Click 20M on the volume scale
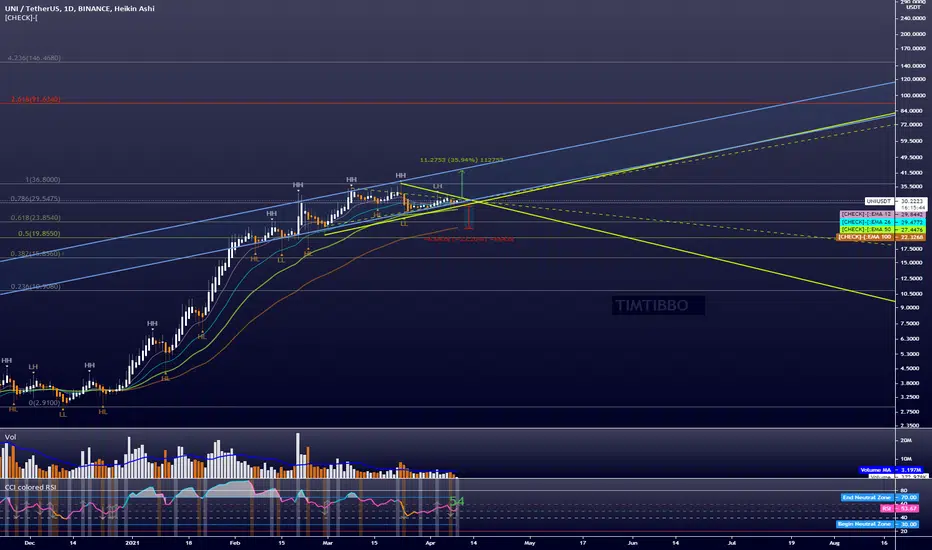Viewport: 932px width, 550px height. (906, 440)
